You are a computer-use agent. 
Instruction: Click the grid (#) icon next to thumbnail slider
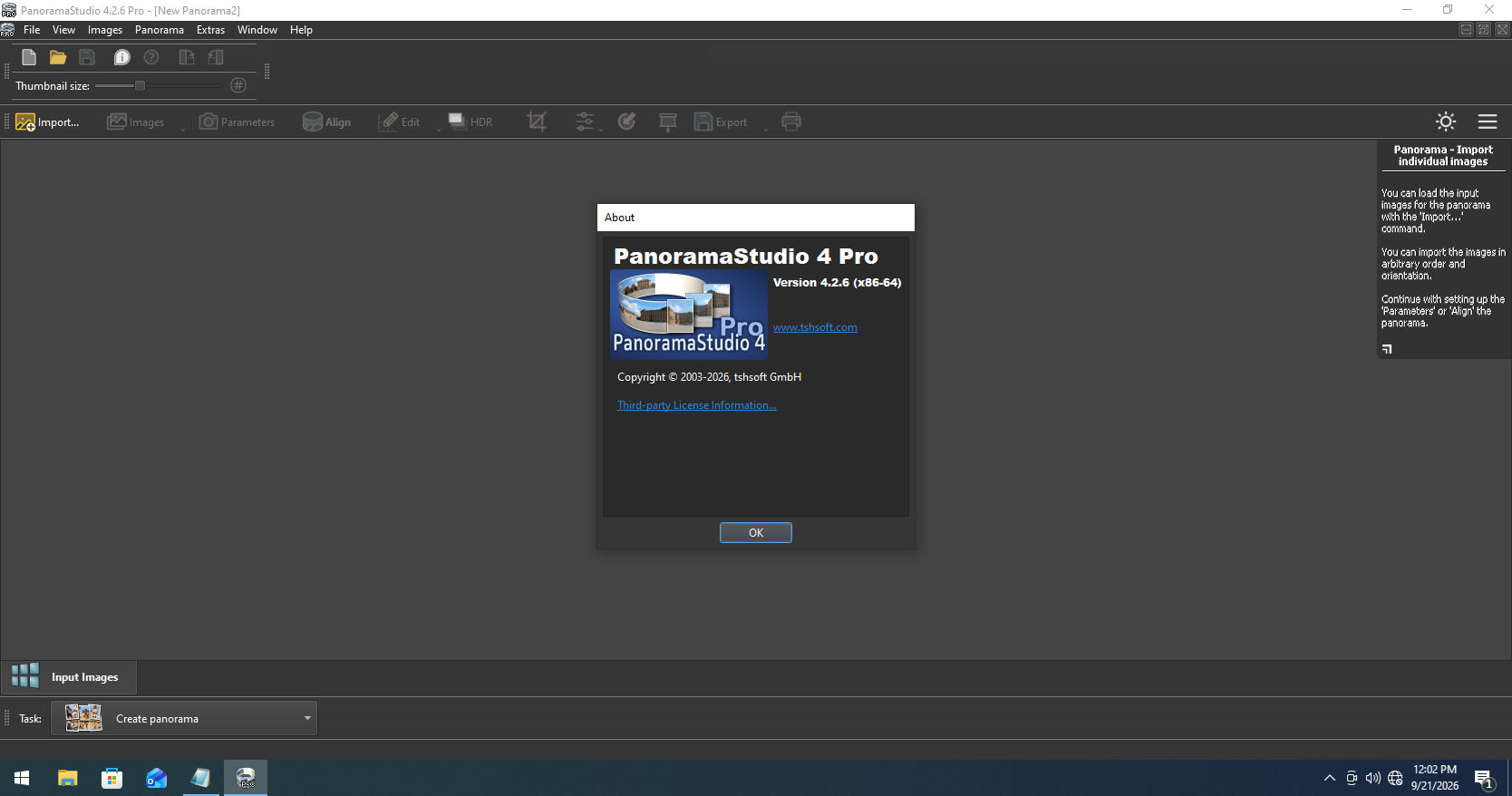click(238, 85)
